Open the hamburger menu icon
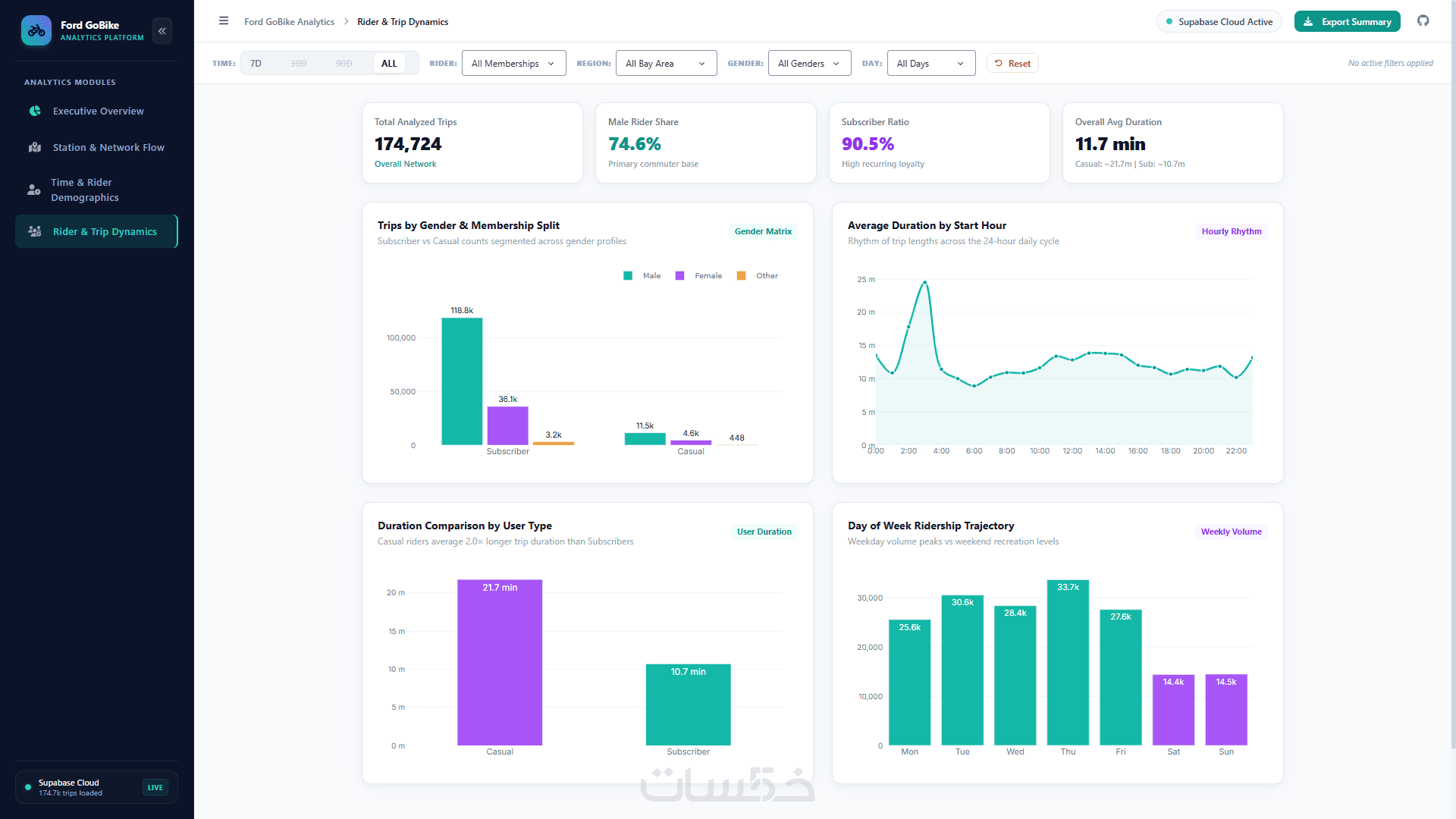The width and height of the screenshot is (1456, 819). [224, 21]
